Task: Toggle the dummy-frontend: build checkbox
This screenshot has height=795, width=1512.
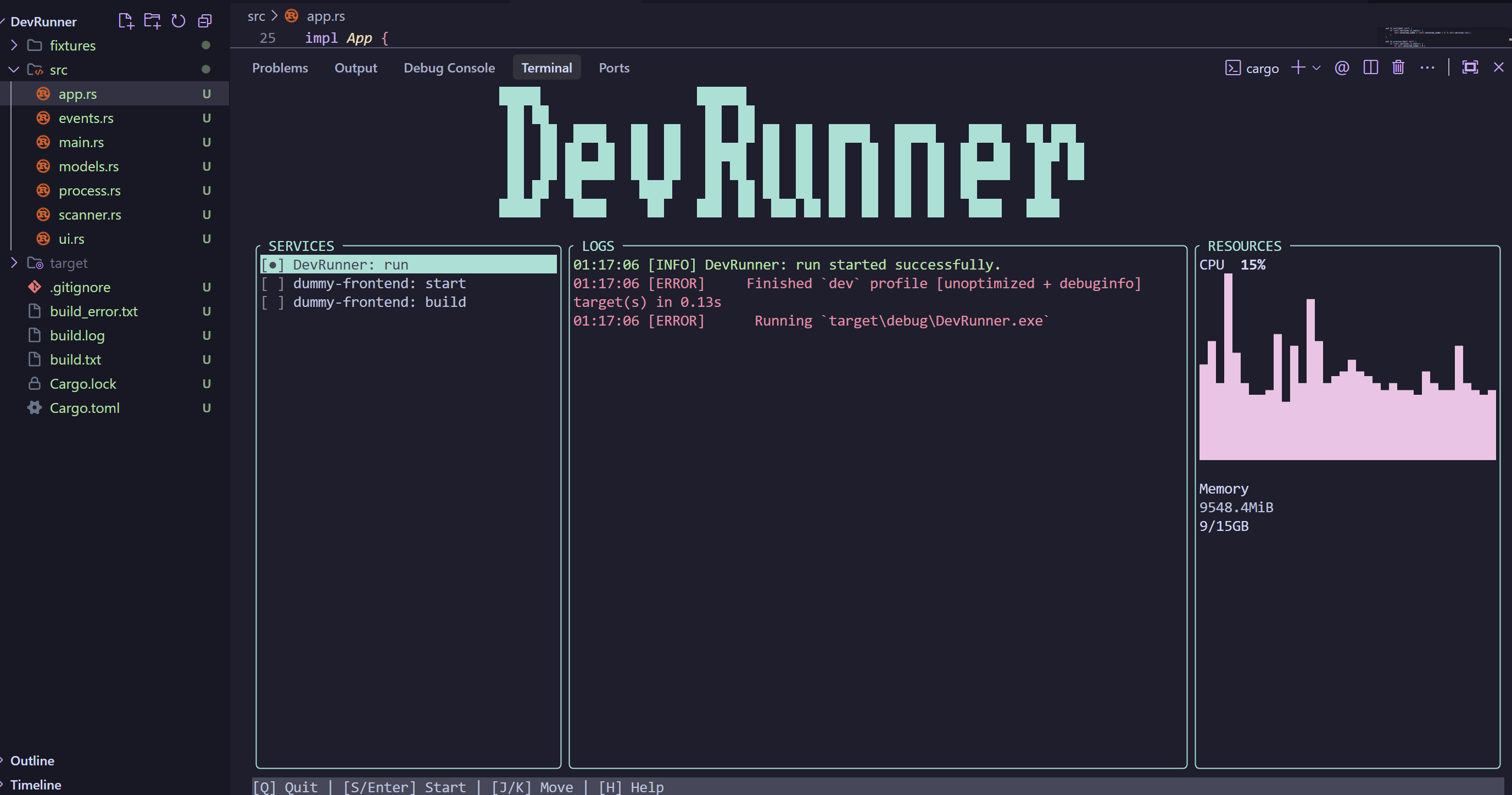Action: (272, 302)
